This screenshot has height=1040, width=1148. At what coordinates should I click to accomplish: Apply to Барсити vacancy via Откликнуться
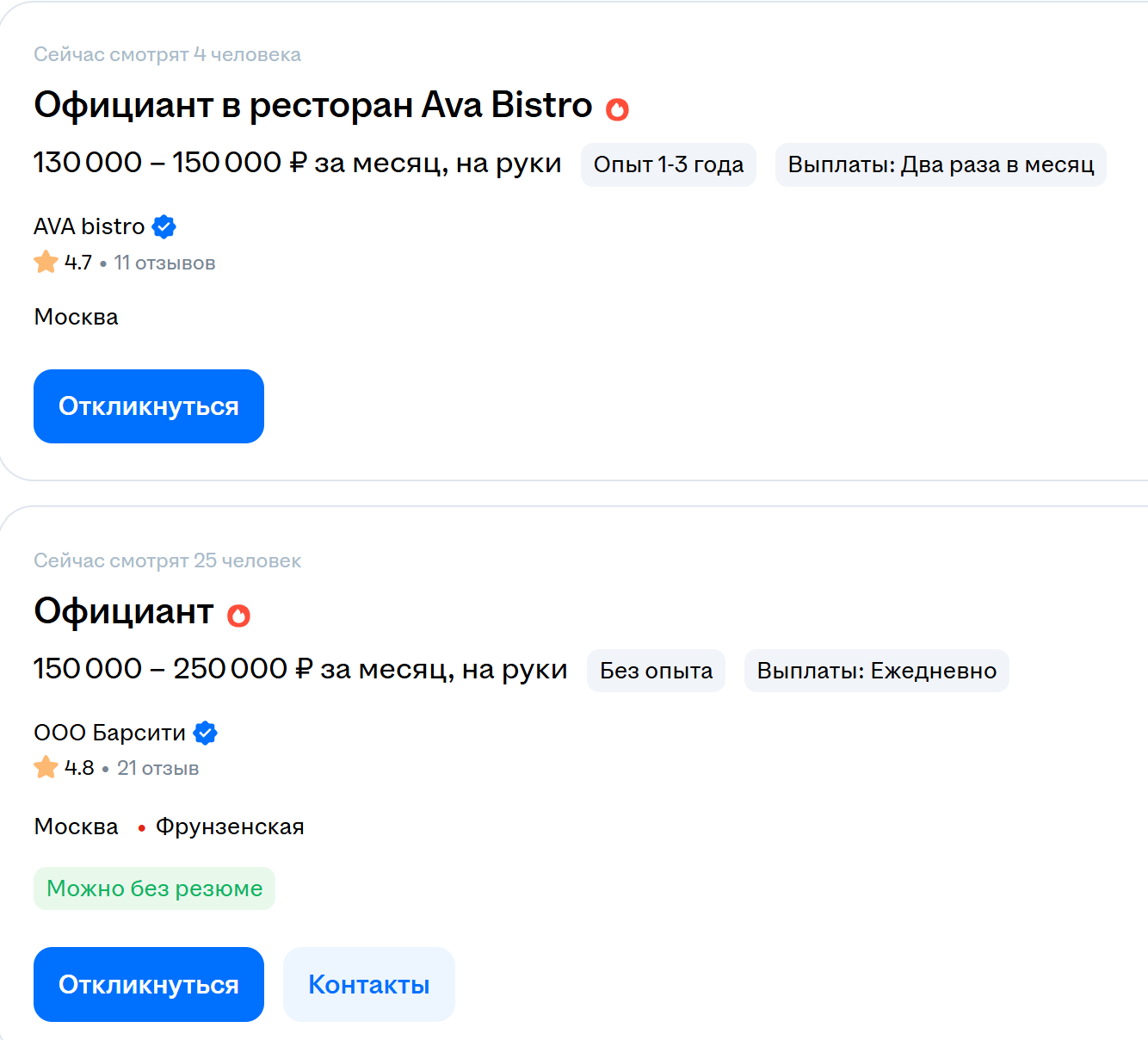[x=149, y=984]
